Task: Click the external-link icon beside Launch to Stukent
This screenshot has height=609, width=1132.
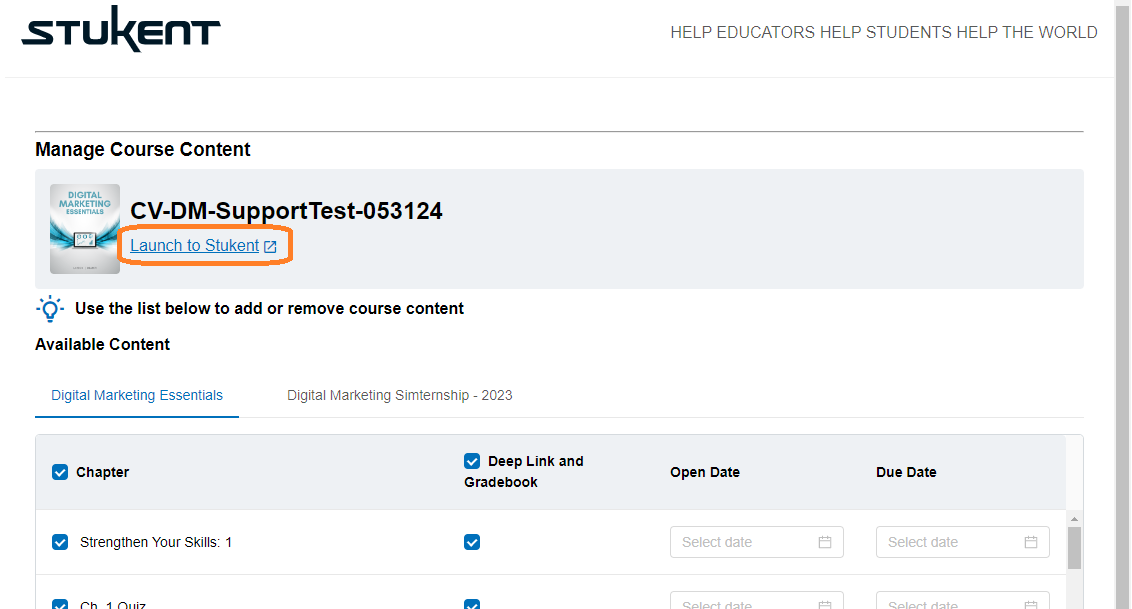Action: pyautogui.click(x=270, y=247)
